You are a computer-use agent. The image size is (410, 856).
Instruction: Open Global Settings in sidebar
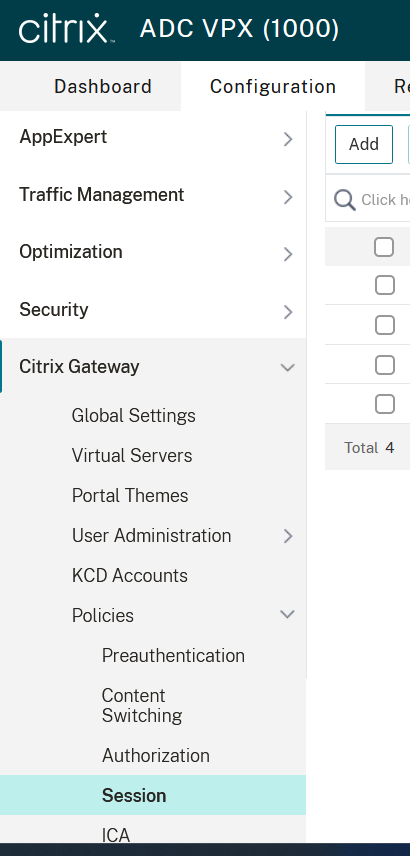click(134, 416)
